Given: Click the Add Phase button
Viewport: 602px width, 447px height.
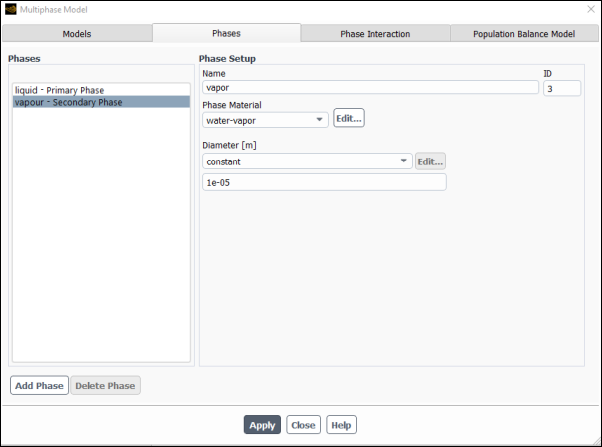Looking at the screenshot, I should [x=39, y=385].
